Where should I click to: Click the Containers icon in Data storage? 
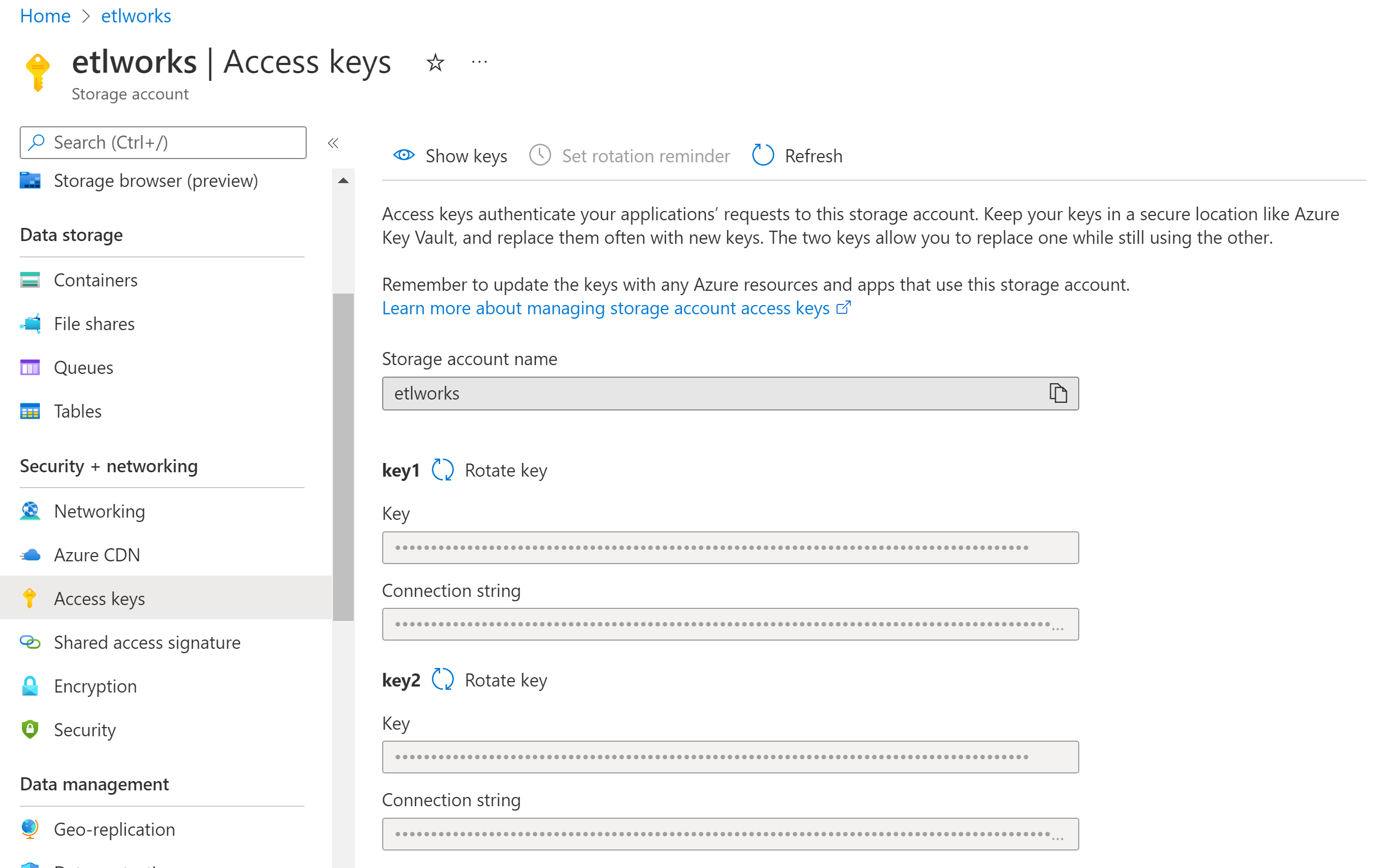pos(29,280)
